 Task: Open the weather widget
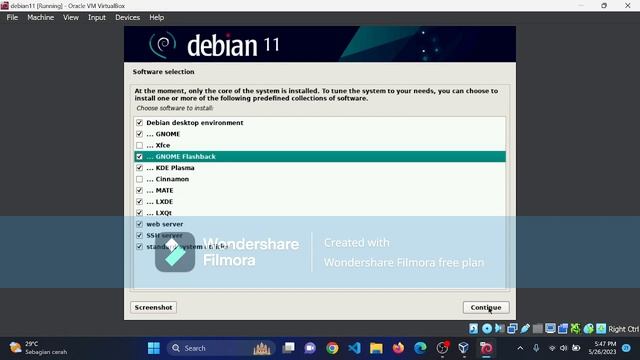tap(38, 348)
